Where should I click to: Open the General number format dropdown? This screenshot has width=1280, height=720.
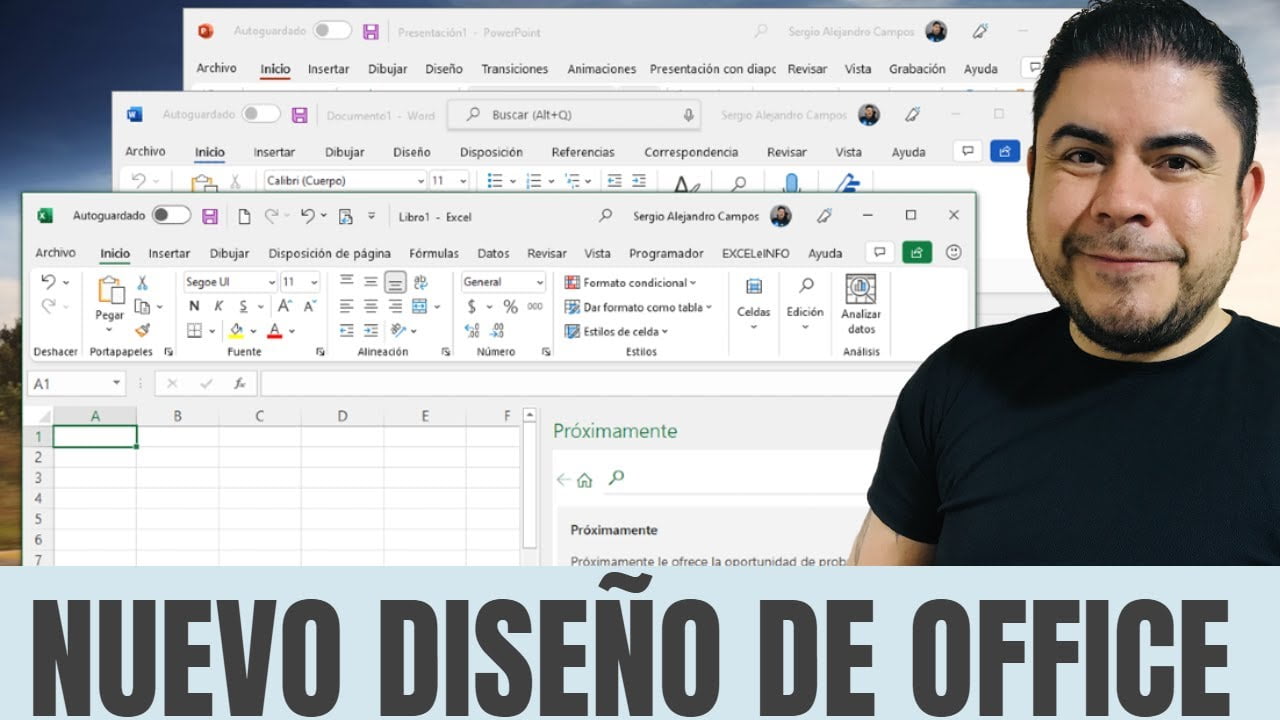(x=539, y=283)
